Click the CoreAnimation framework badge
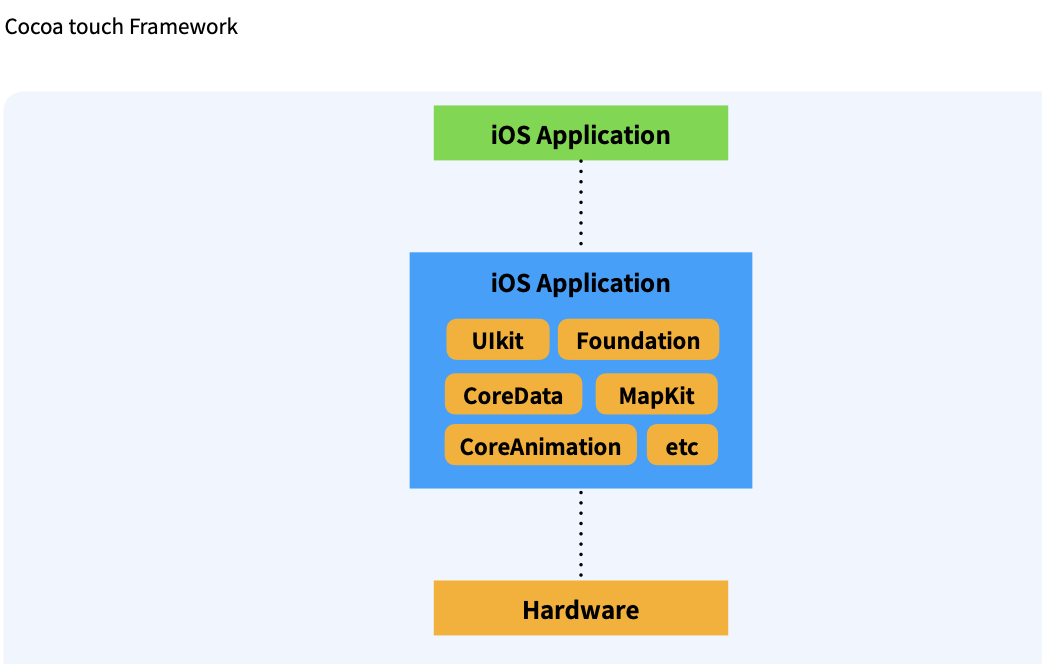This screenshot has height=664, width=1042. pos(540,445)
